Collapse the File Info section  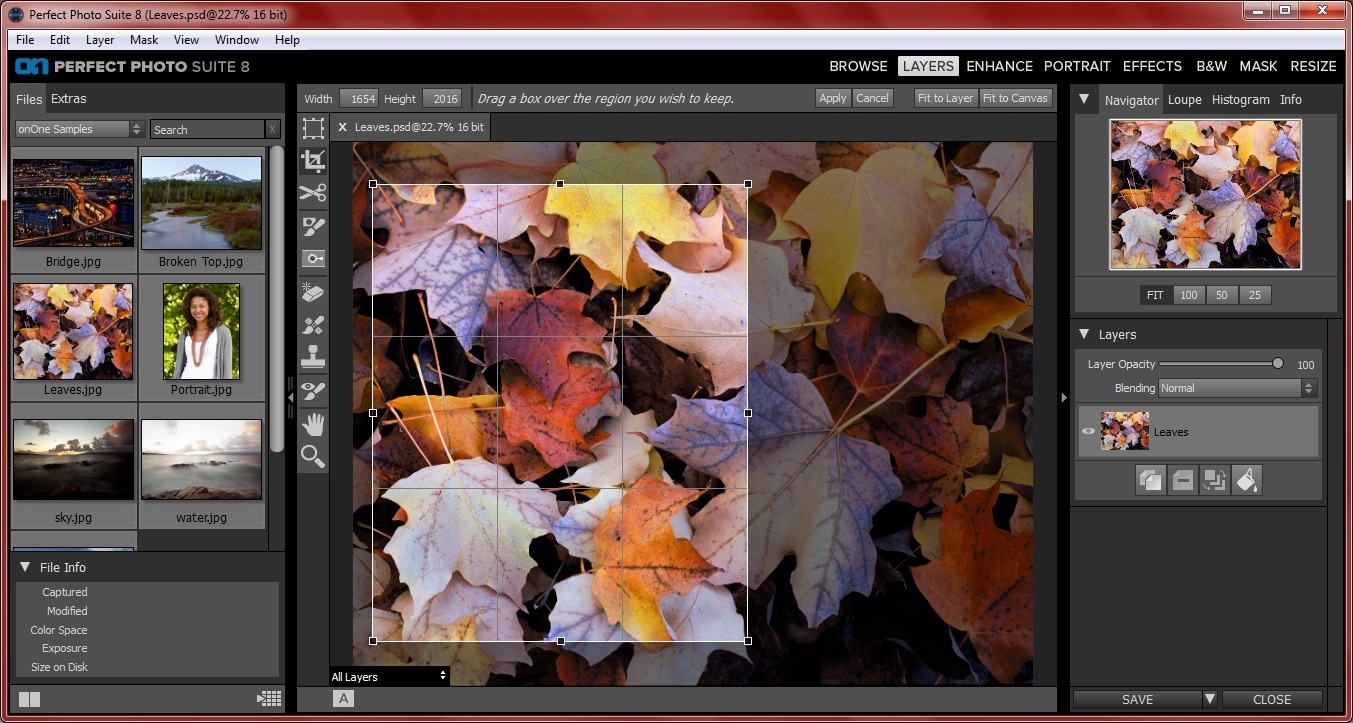25,567
